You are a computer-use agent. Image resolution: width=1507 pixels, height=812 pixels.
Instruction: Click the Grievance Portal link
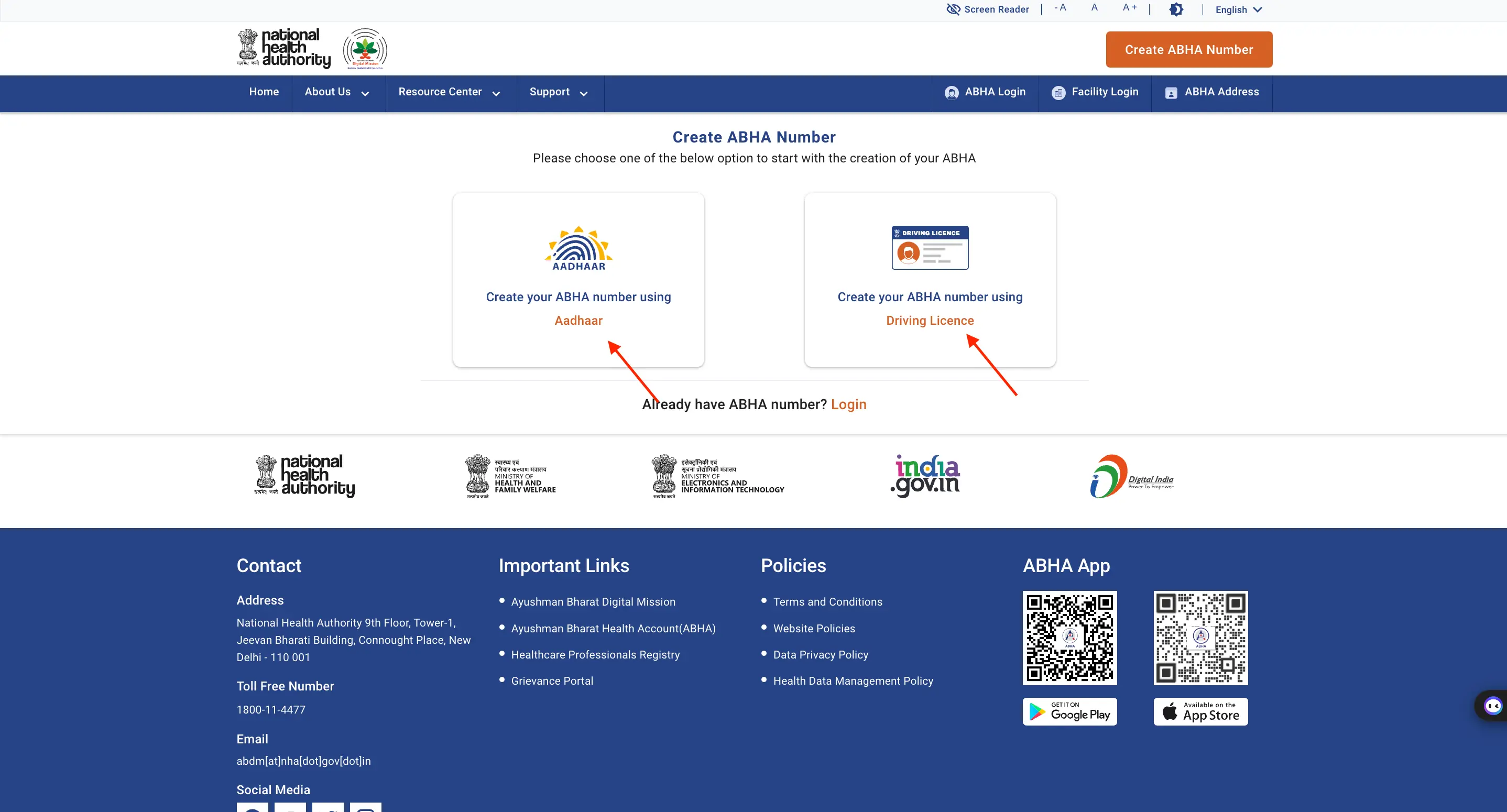tap(553, 680)
